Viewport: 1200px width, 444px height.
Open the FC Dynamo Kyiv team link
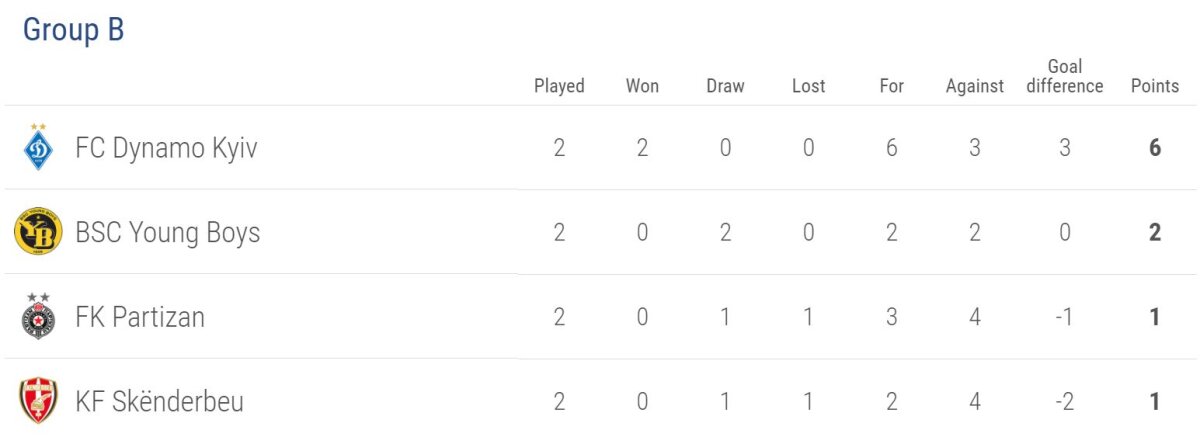pos(166,149)
